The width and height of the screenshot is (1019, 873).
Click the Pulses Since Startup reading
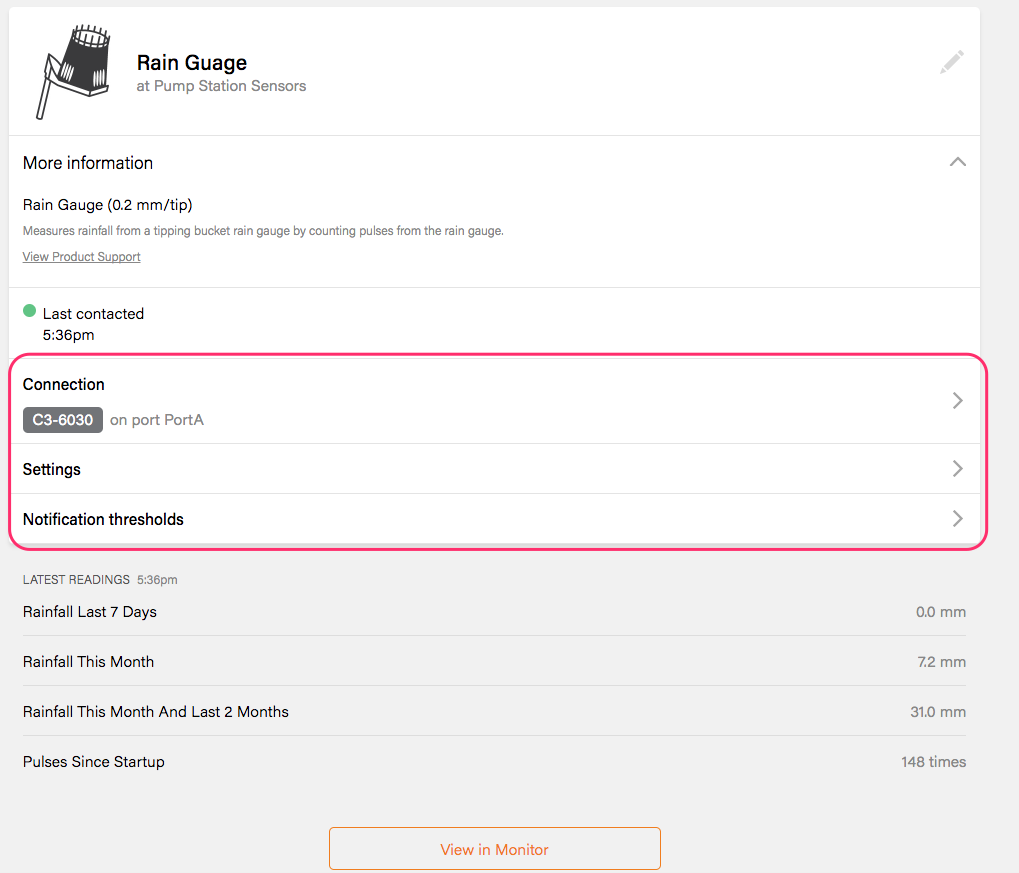(x=94, y=762)
